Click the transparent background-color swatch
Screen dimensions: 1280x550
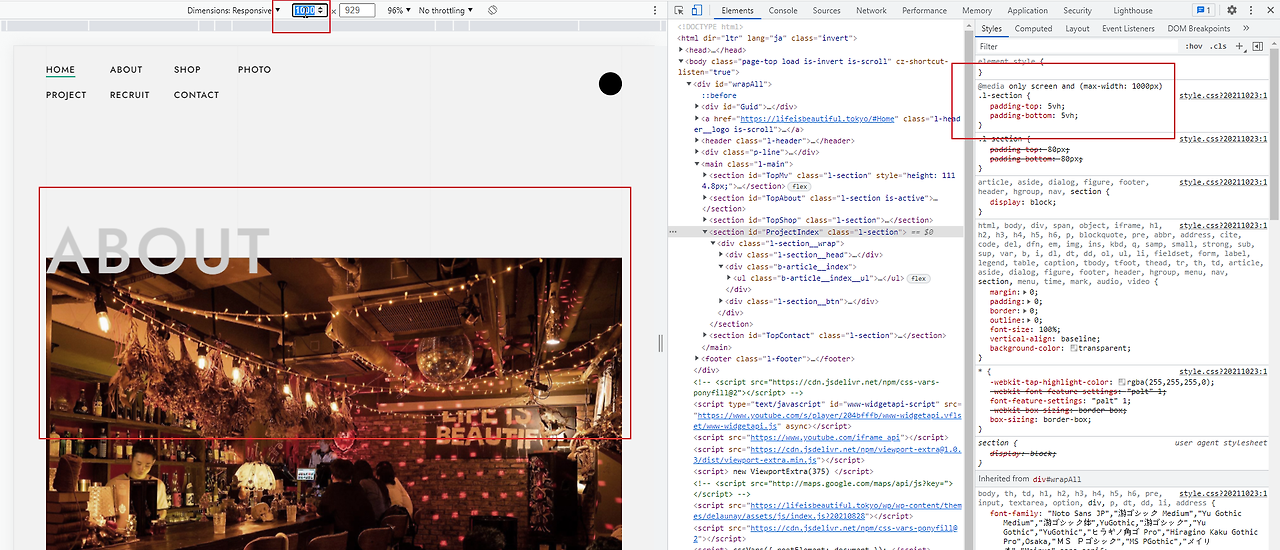1073,348
